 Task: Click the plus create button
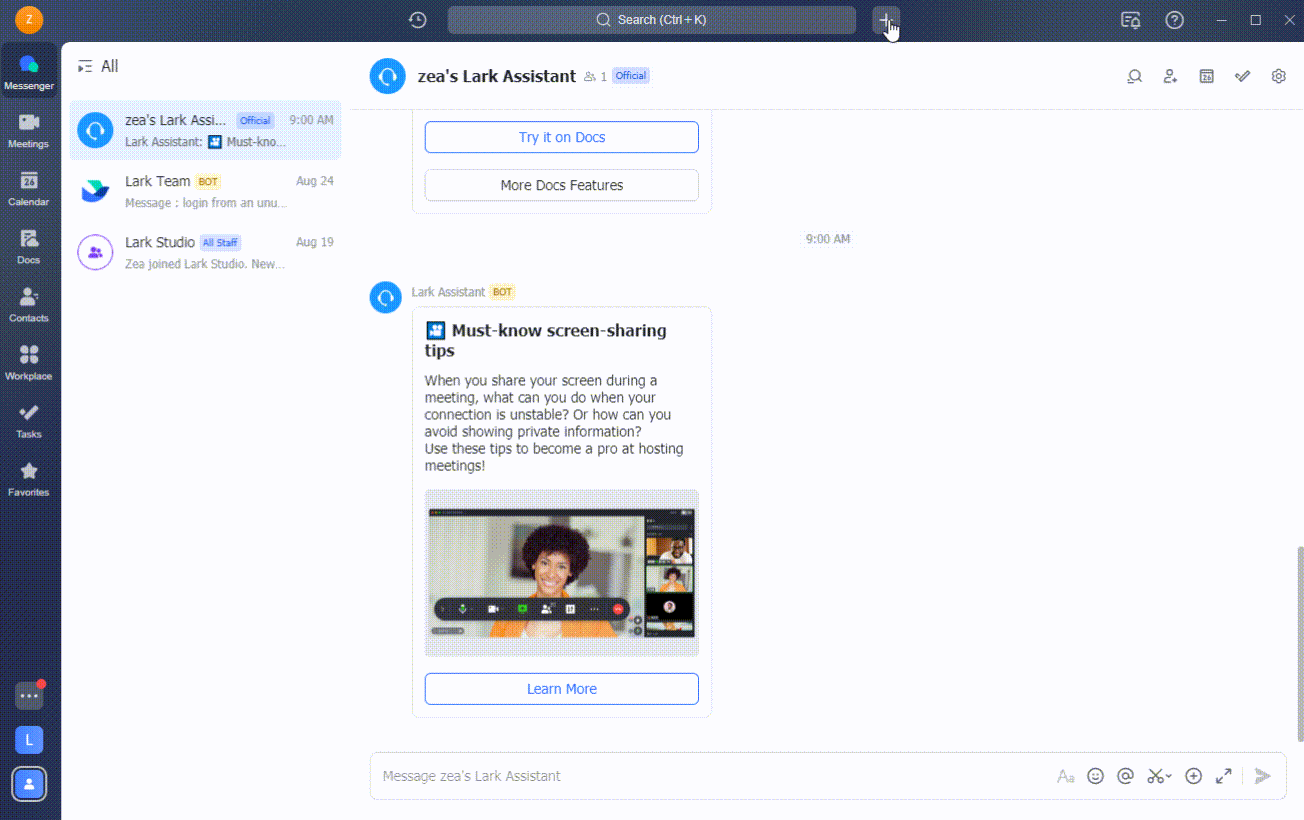click(x=885, y=20)
